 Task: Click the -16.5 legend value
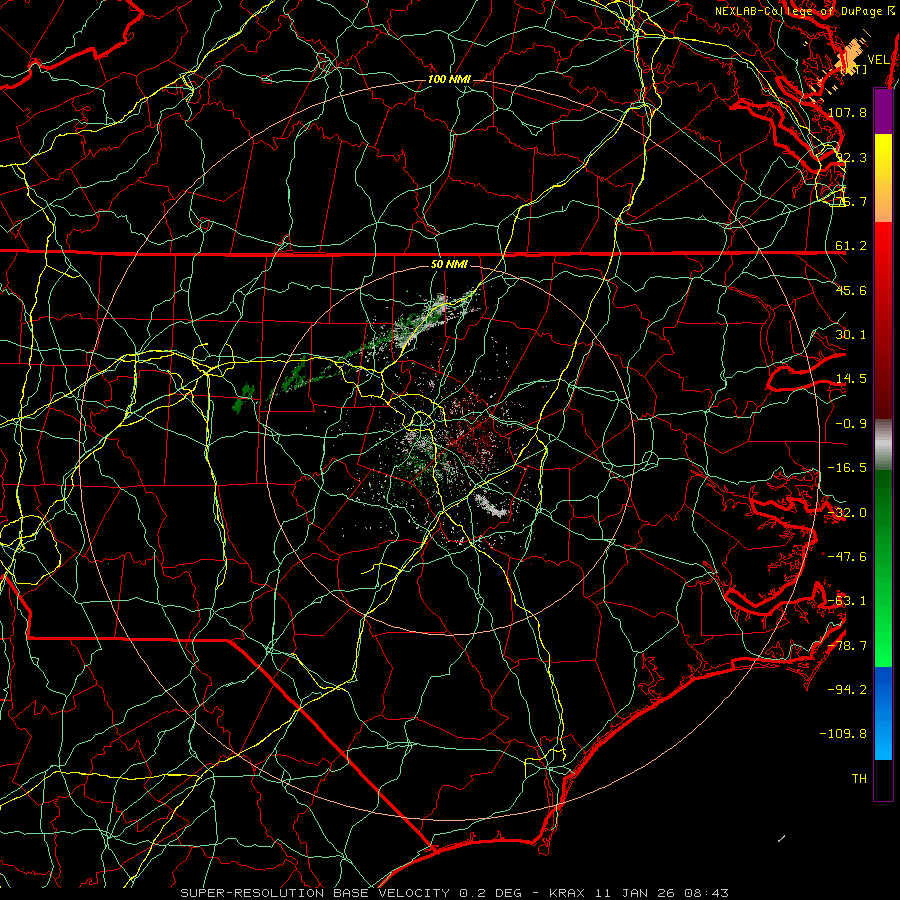coord(847,468)
